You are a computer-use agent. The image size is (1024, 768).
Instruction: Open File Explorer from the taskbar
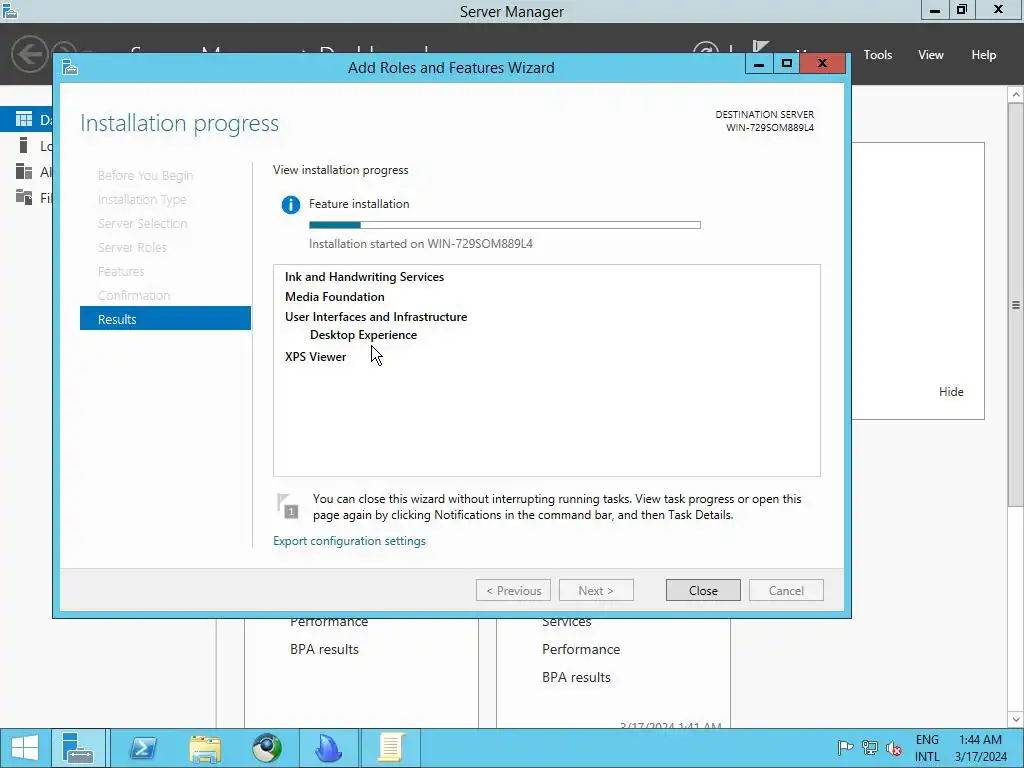205,748
